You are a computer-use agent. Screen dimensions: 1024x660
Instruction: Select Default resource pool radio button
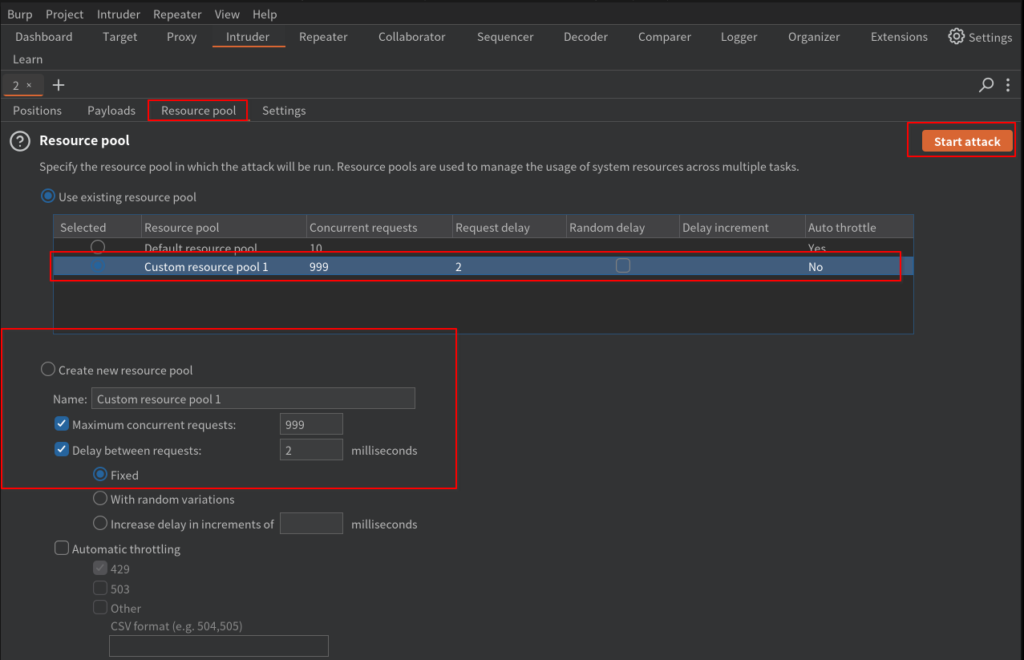point(98,247)
